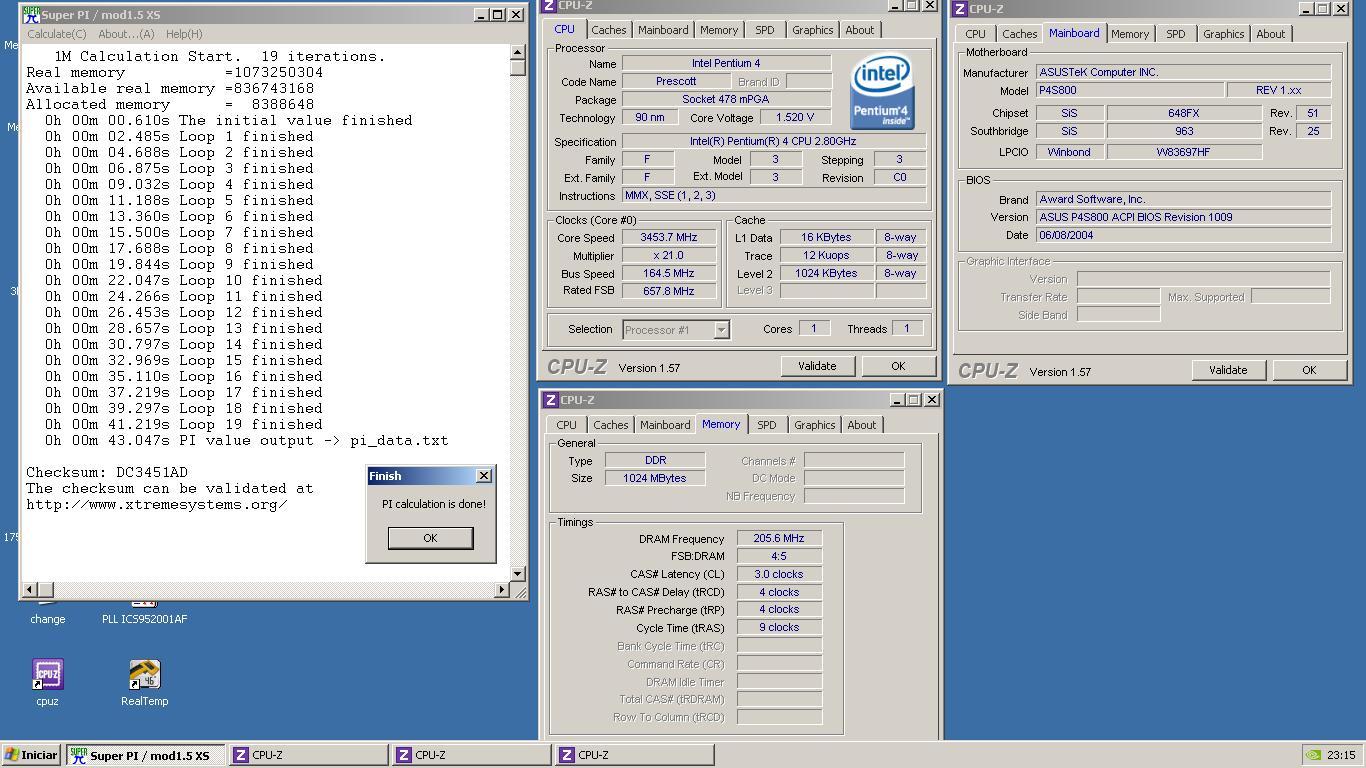Click the taskbar clock showing 23:15

click(1341, 755)
